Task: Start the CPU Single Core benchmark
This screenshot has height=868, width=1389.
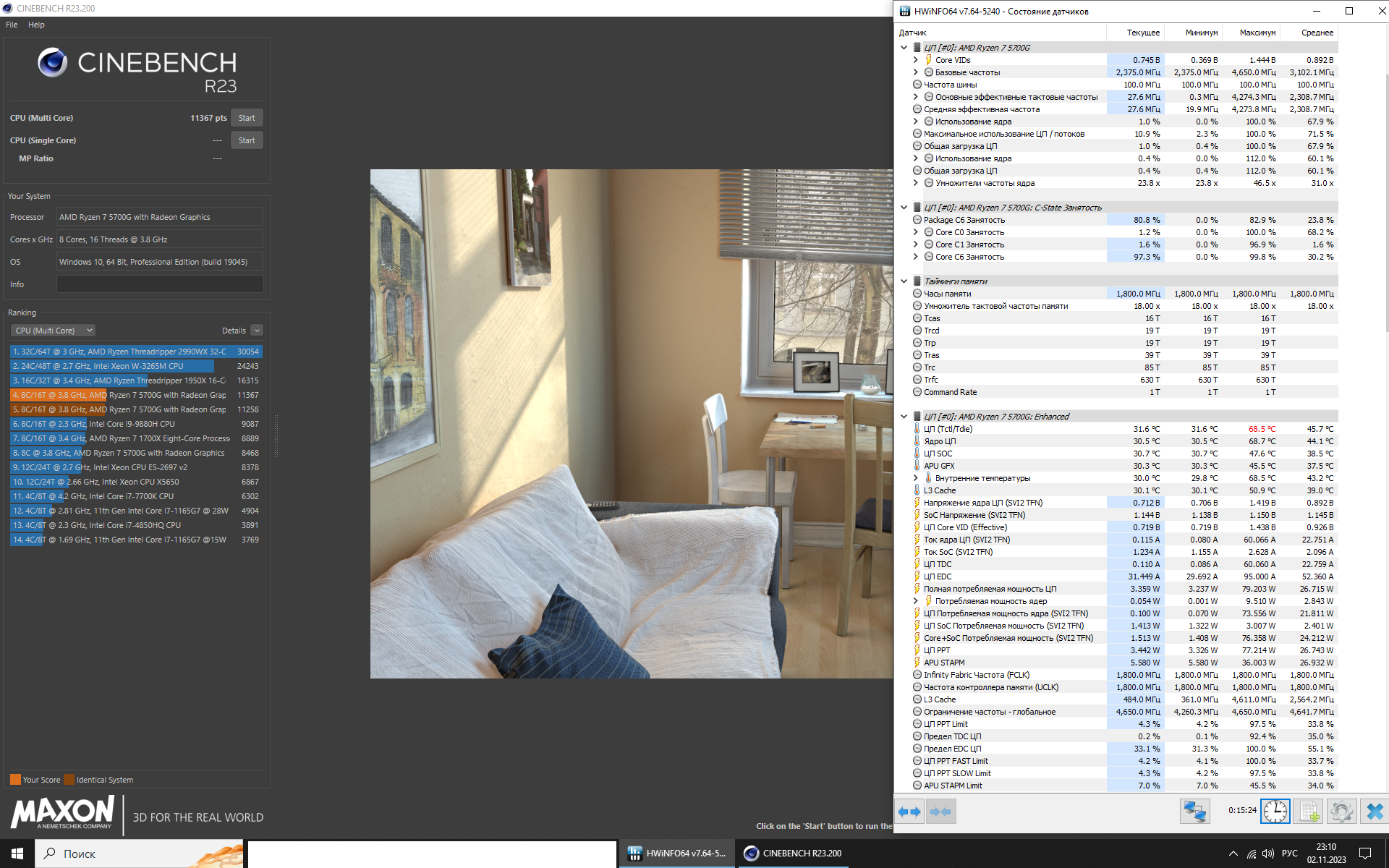Action: point(247,140)
